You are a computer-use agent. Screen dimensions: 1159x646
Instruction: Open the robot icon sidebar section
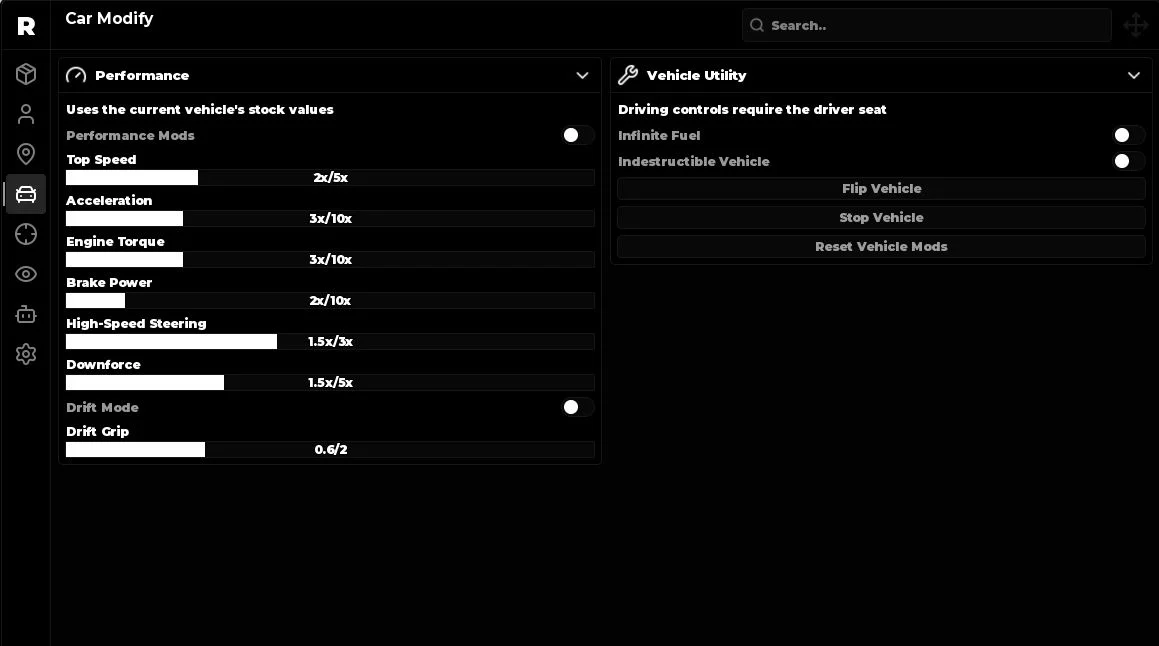point(26,314)
